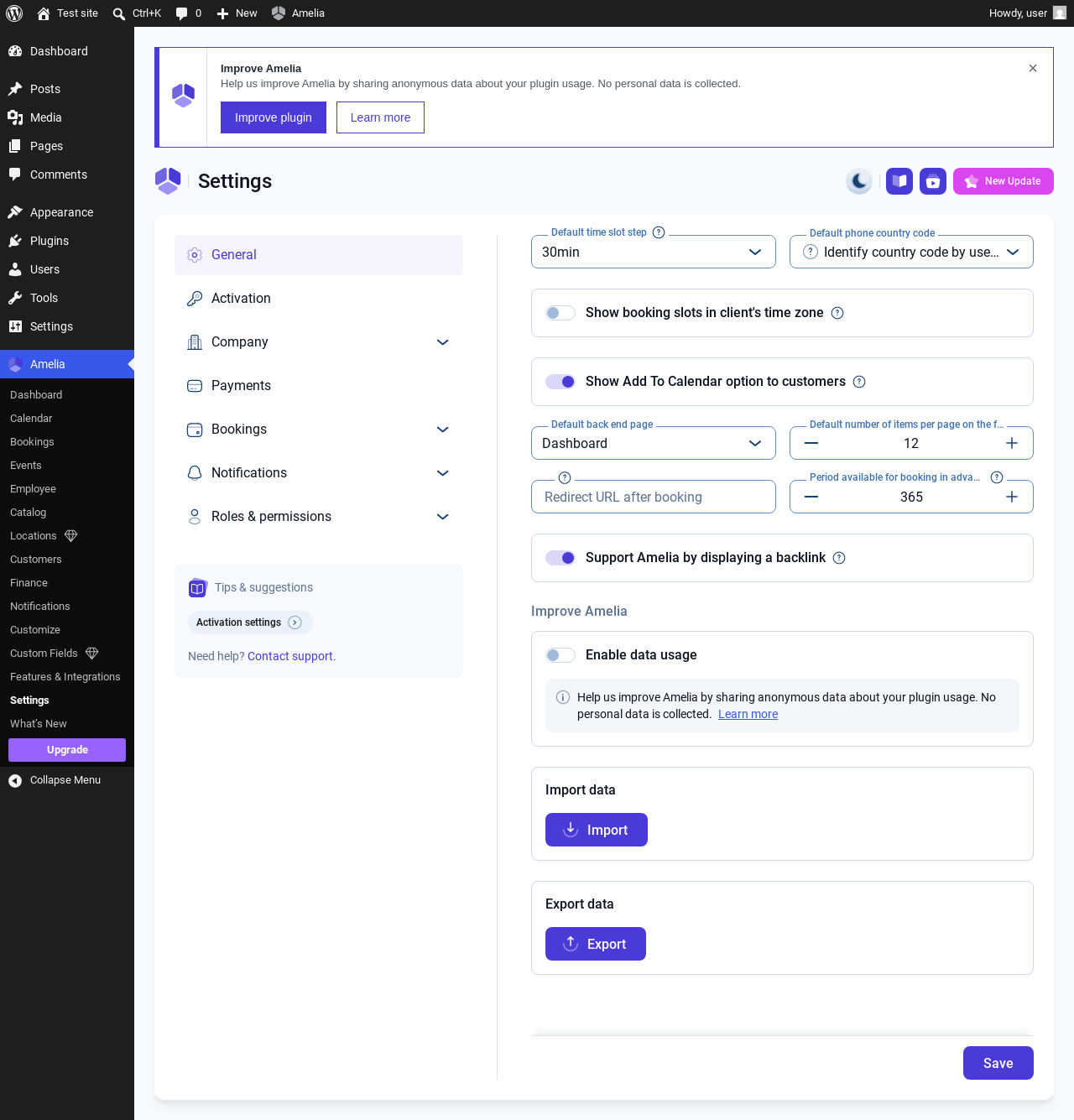This screenshot has width=1074, height=1120.
Task: Open Default time slot step dropdown
Action: 654,252
